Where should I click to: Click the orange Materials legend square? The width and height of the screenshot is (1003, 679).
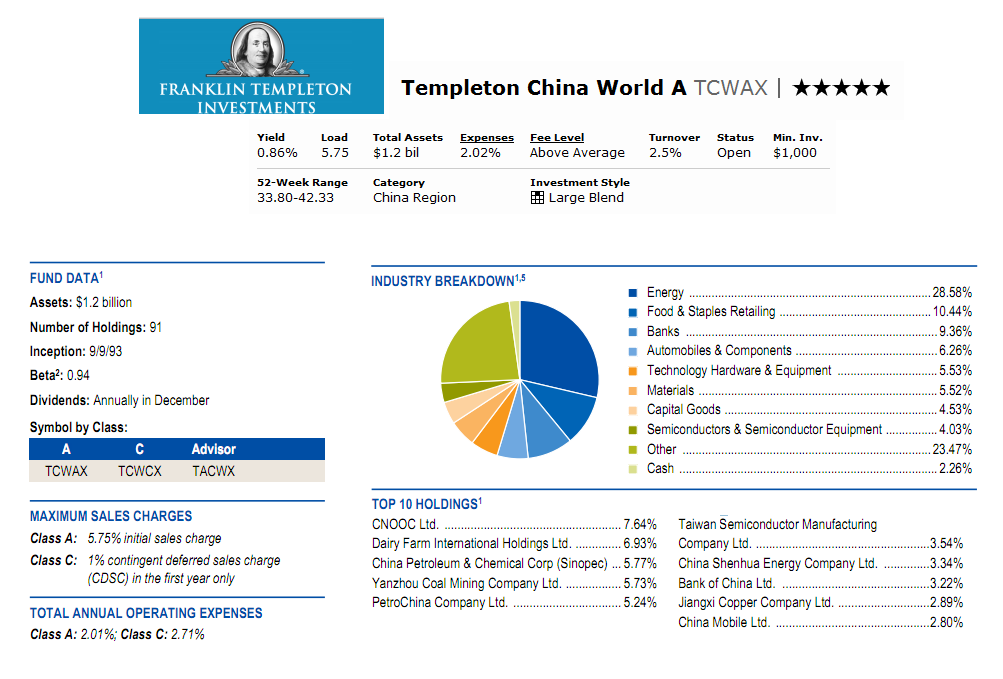[x=630, y=390]
